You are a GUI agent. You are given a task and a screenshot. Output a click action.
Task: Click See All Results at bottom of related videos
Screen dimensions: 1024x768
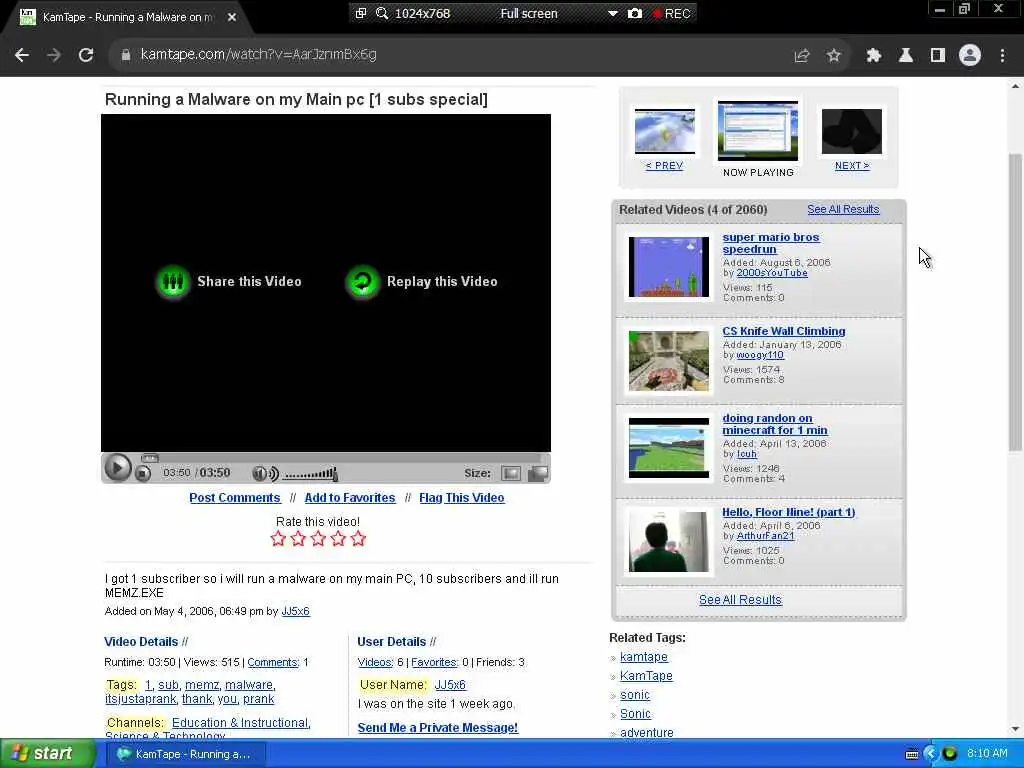(740, 600)
